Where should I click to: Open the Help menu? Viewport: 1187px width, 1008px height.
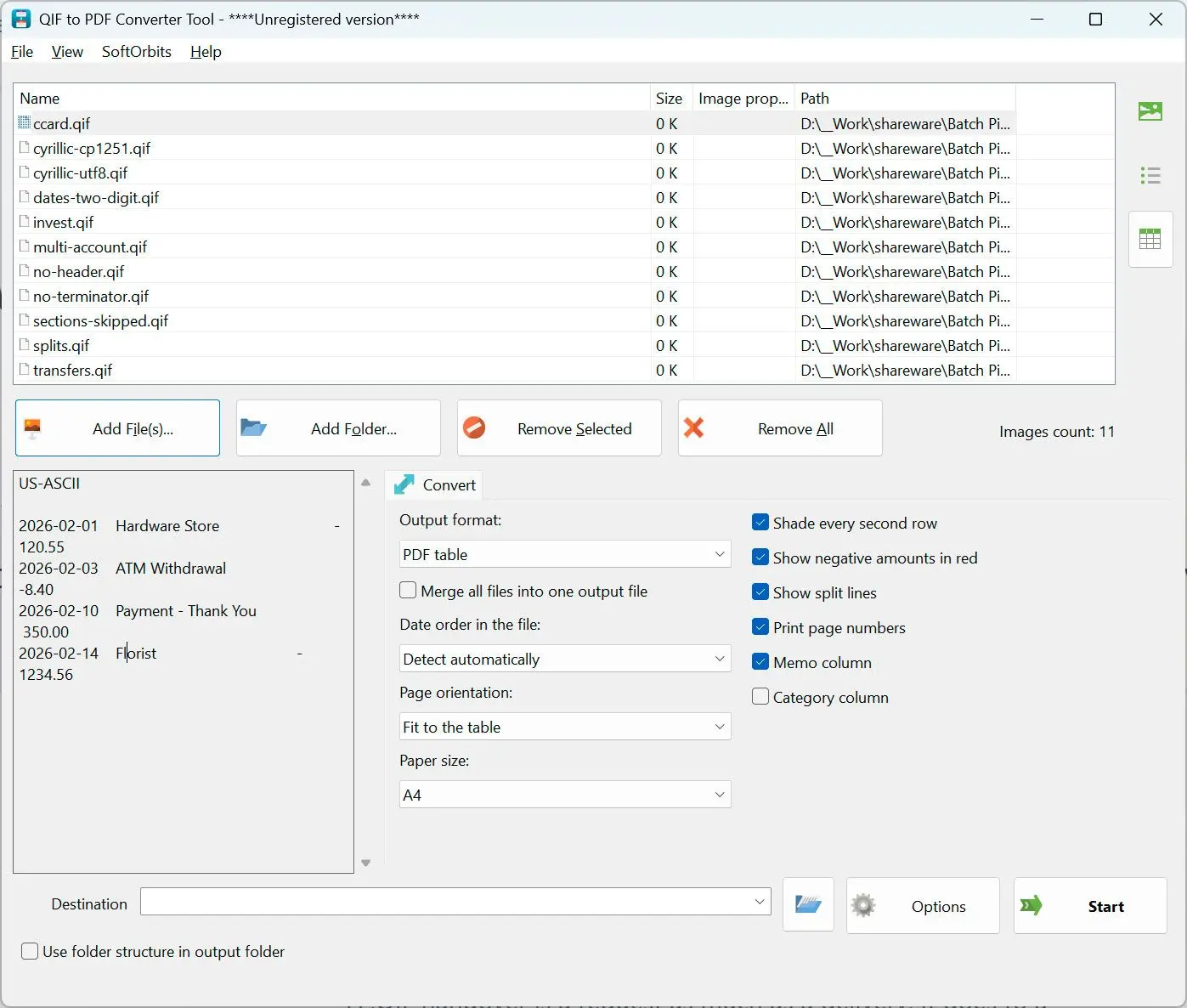coord(206,52)
